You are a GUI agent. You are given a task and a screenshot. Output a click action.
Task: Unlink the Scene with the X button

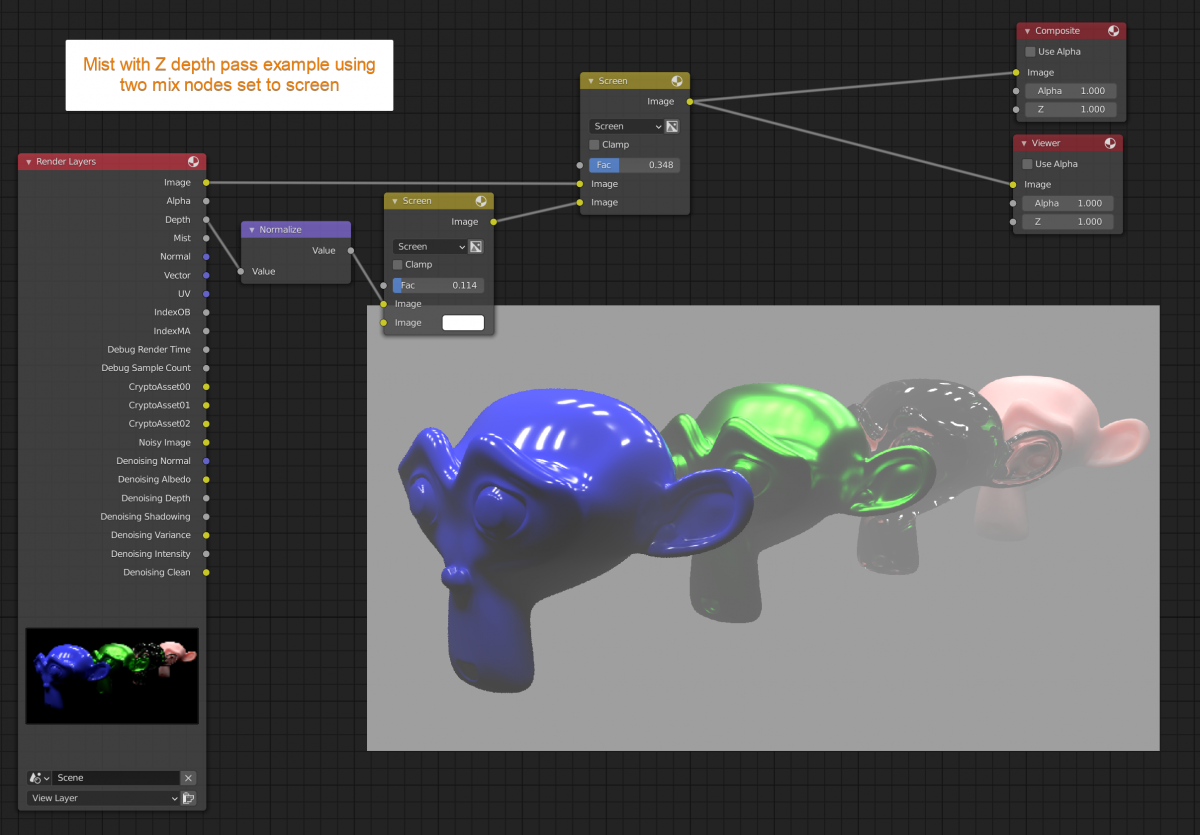point(187,777)
